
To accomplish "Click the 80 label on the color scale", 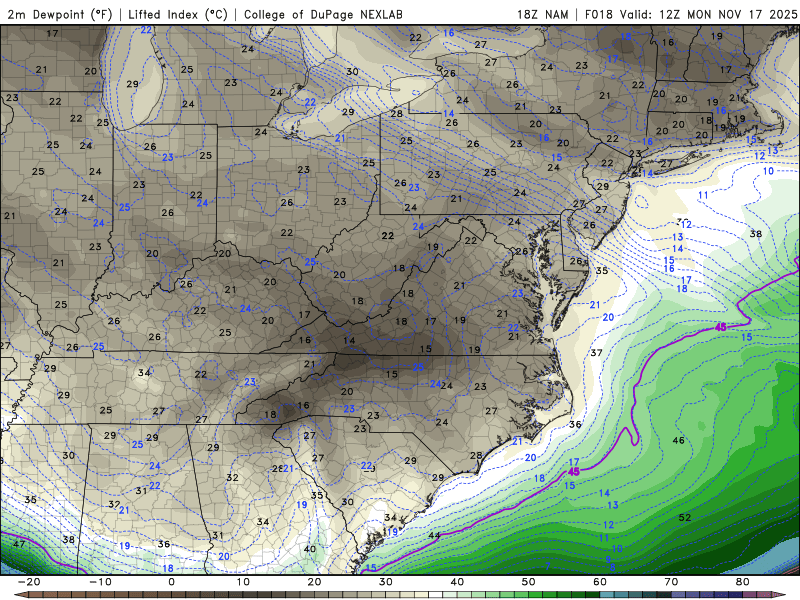I will tap(743, 582).
